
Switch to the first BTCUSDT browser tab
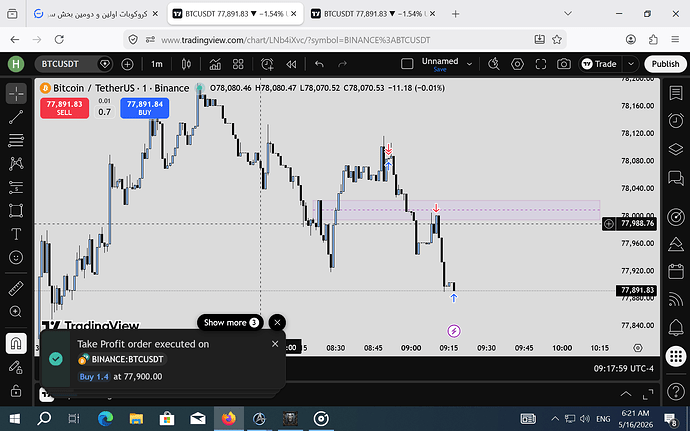(235, 14)
